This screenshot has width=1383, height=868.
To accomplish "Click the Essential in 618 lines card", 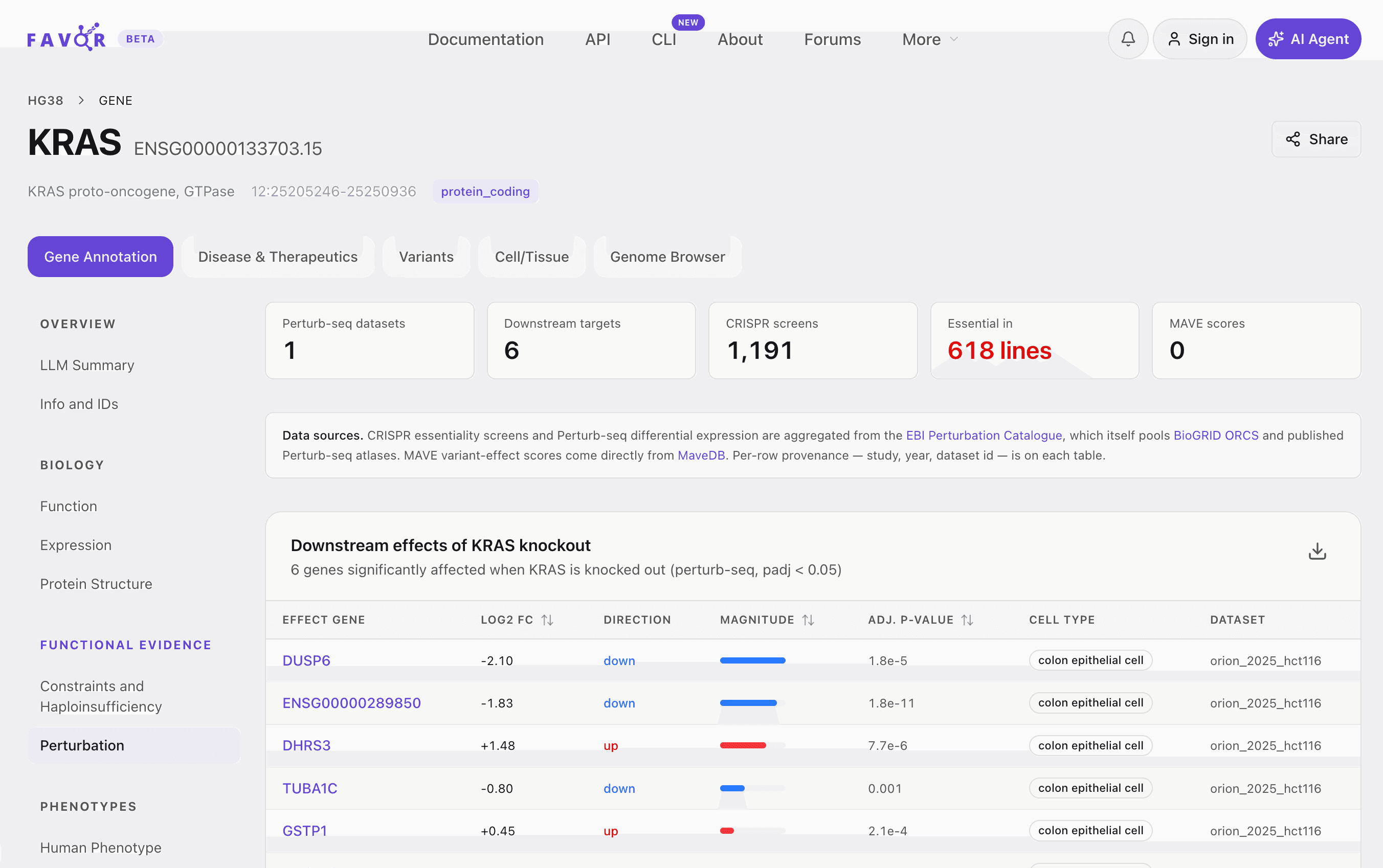I will click(1034, 340).
